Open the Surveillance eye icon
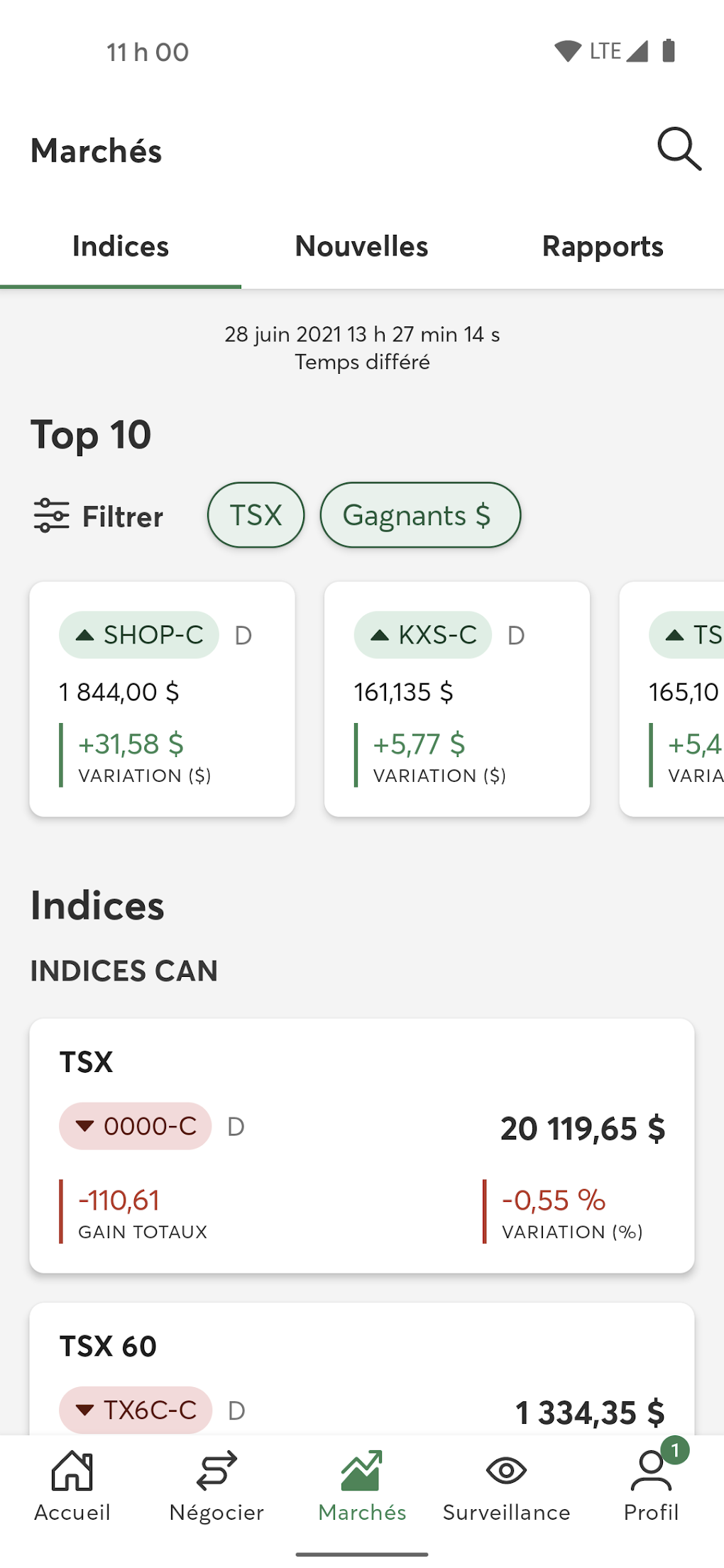The height and width of the screenshot is (1568, 724). (506, 1471)
